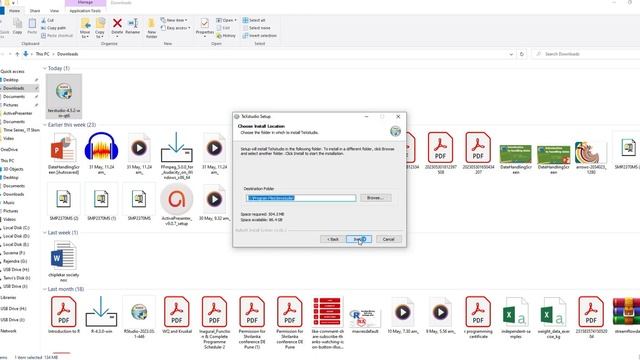640x360 pixels.
Task: Click Copy path in Clipboard group
Action: [x=53, y=28]
